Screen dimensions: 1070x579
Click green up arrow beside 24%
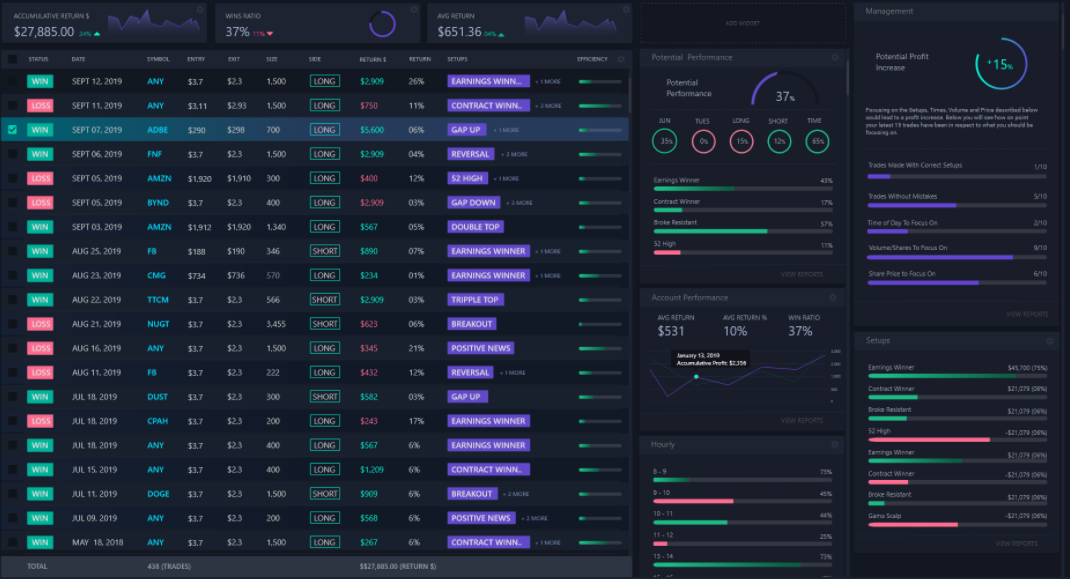(x=97, y=33)
